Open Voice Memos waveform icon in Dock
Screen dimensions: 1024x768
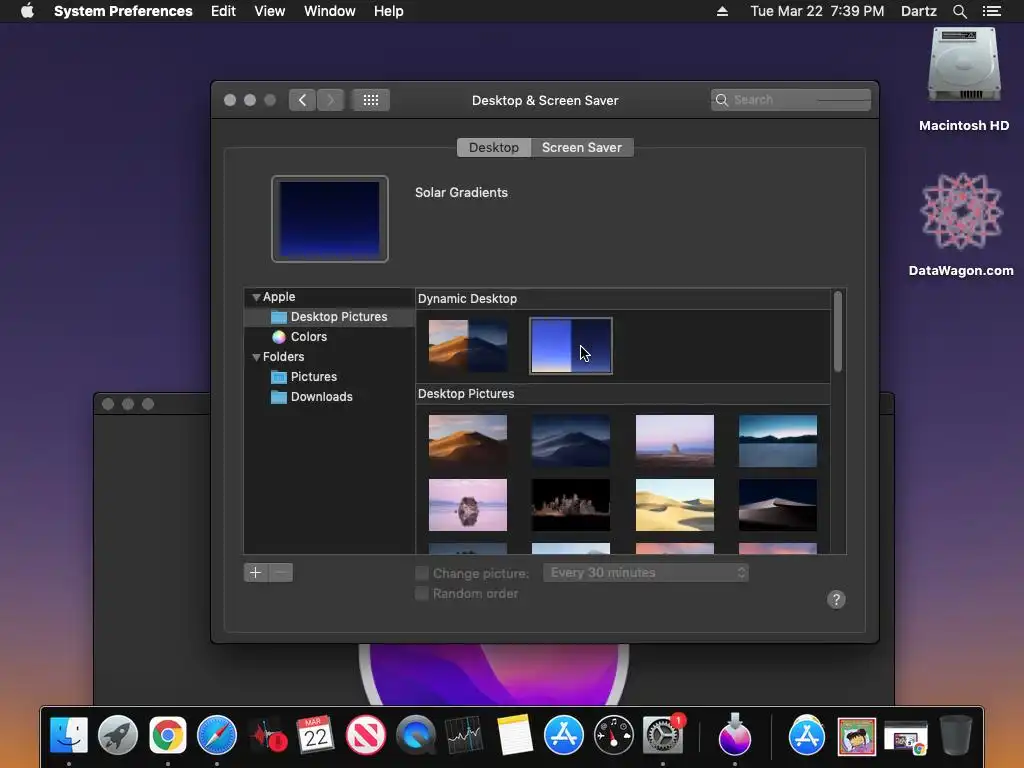266,735
